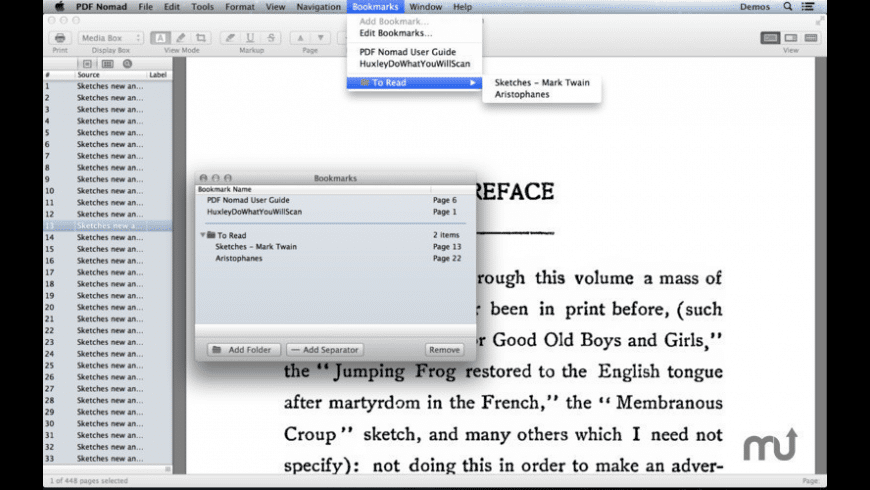
Task: Choose Sketches – Mark Twain in submenu
Action: pos(542,82)
